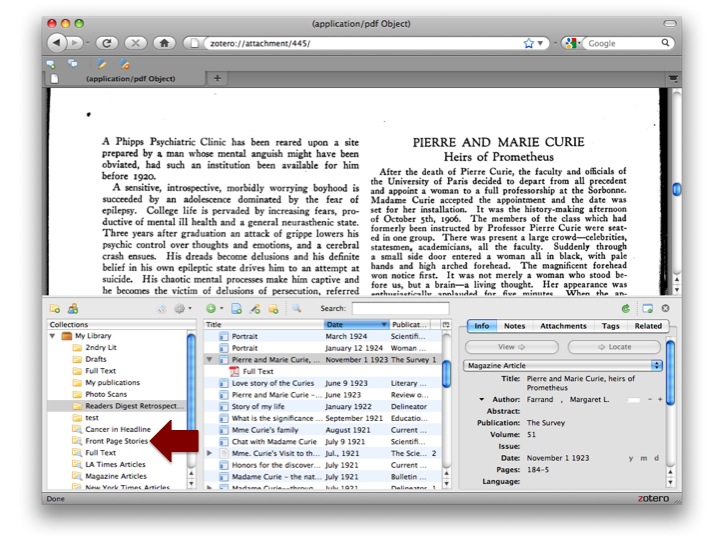Viewport: 720px width, 540px height.
Task: Open a new browser tab
Action: pos(217,79)
